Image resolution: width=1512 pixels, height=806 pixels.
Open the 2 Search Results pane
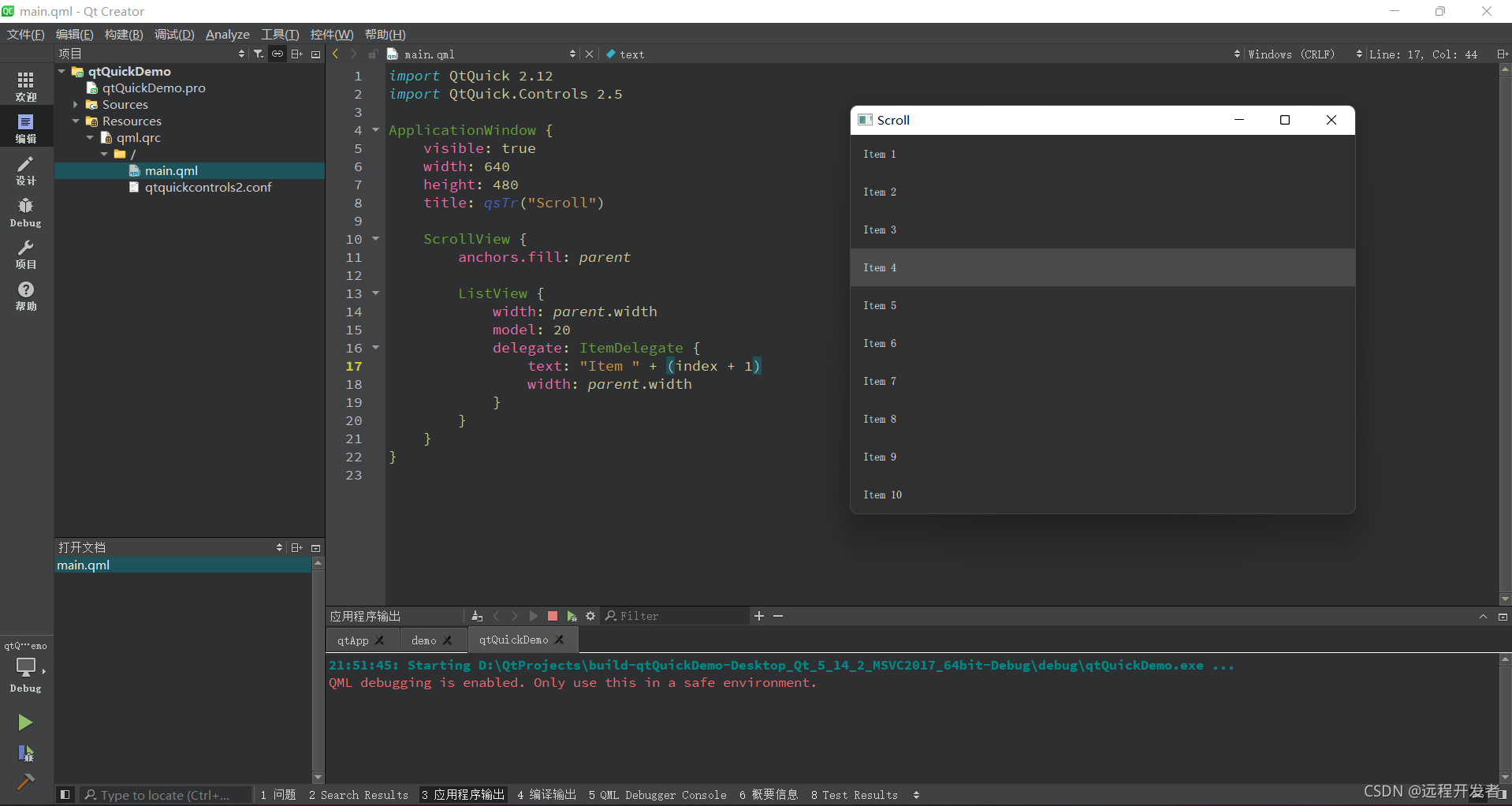[x=359, y=794]
